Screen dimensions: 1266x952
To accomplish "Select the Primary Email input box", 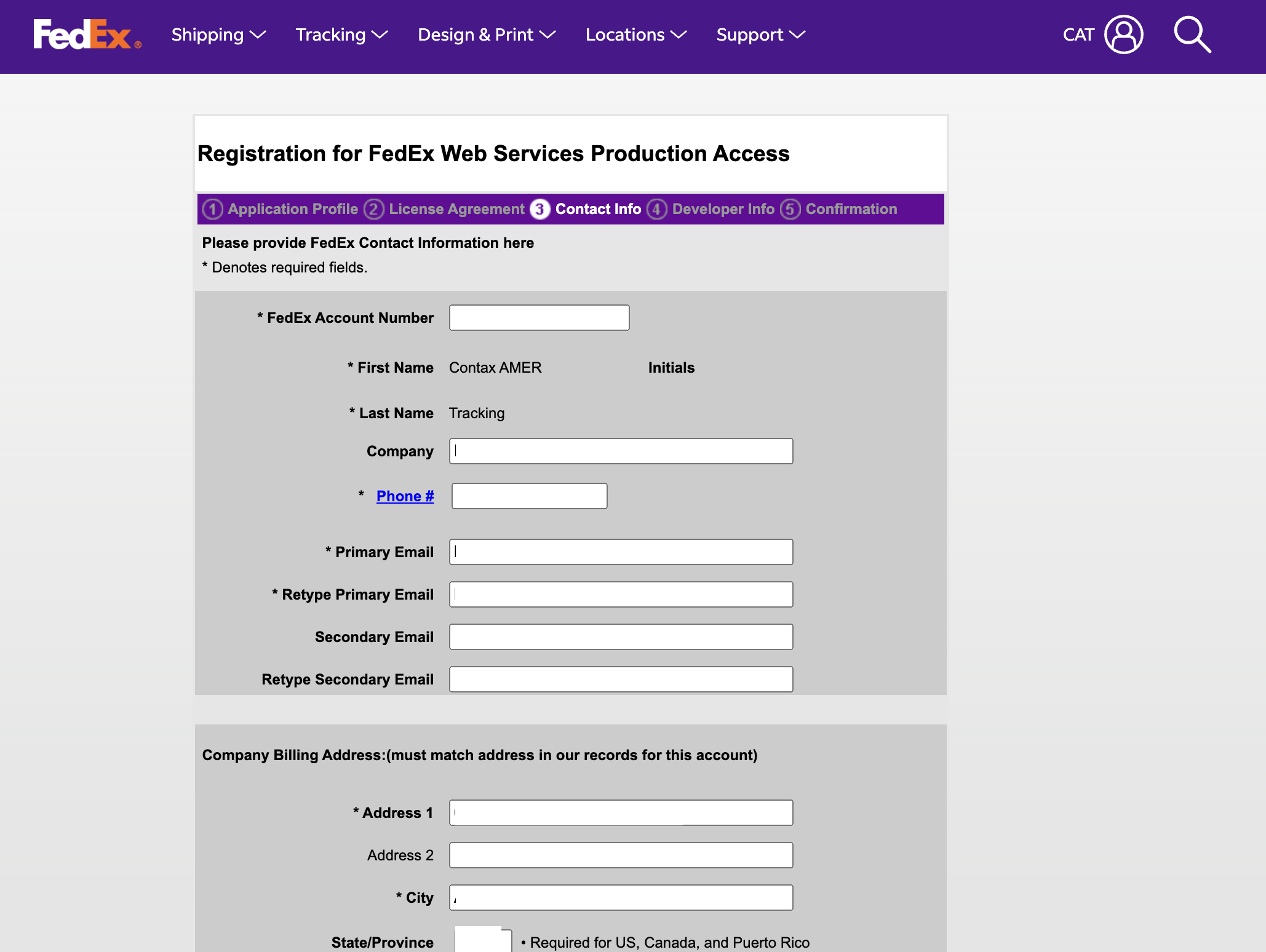I will coord(621,552).
